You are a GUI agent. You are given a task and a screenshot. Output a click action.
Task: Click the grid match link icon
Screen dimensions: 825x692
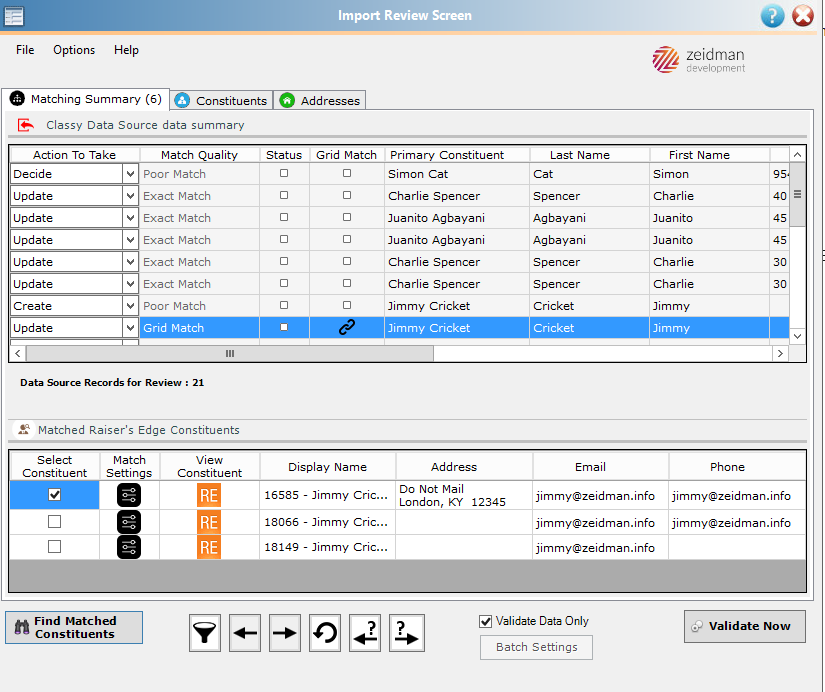click(347, 327)
